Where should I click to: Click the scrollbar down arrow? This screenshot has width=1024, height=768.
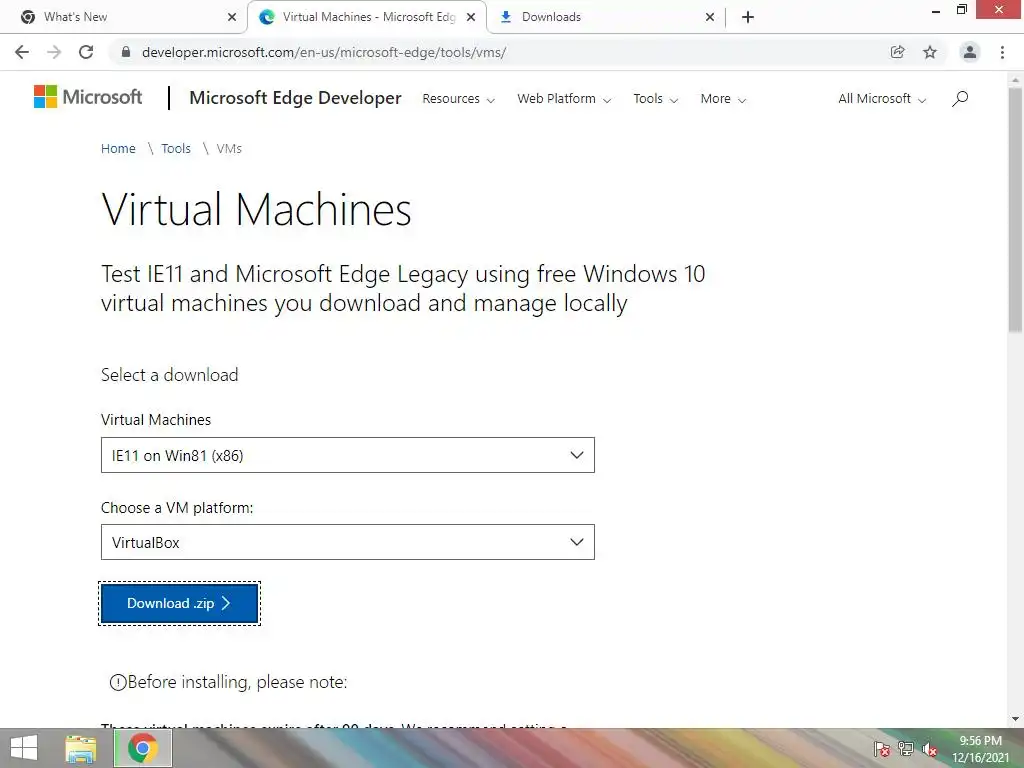(x=1015, y=719)
